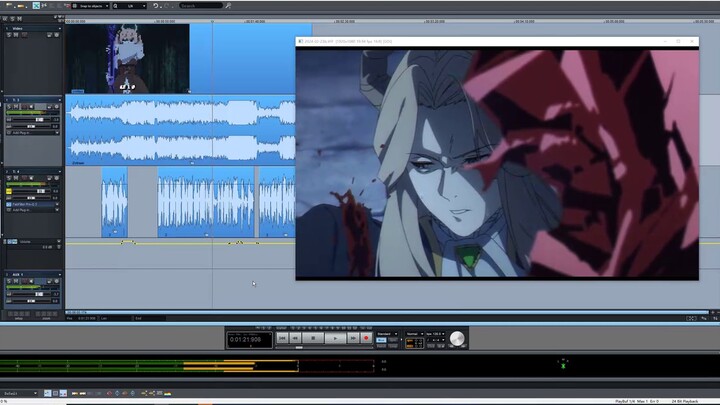Solo track 3
The image size is (720, 405).
pyautogui.click(x=9, y=107)
